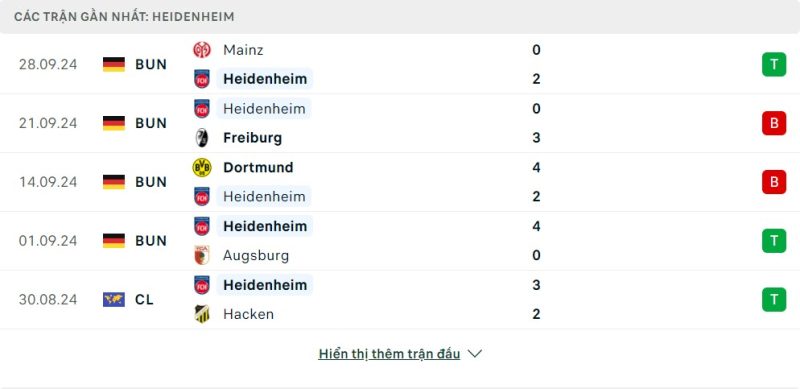This screenshot has height=389, width=800.
Task: Click the Hacken club crest icon
Action: 202,314
